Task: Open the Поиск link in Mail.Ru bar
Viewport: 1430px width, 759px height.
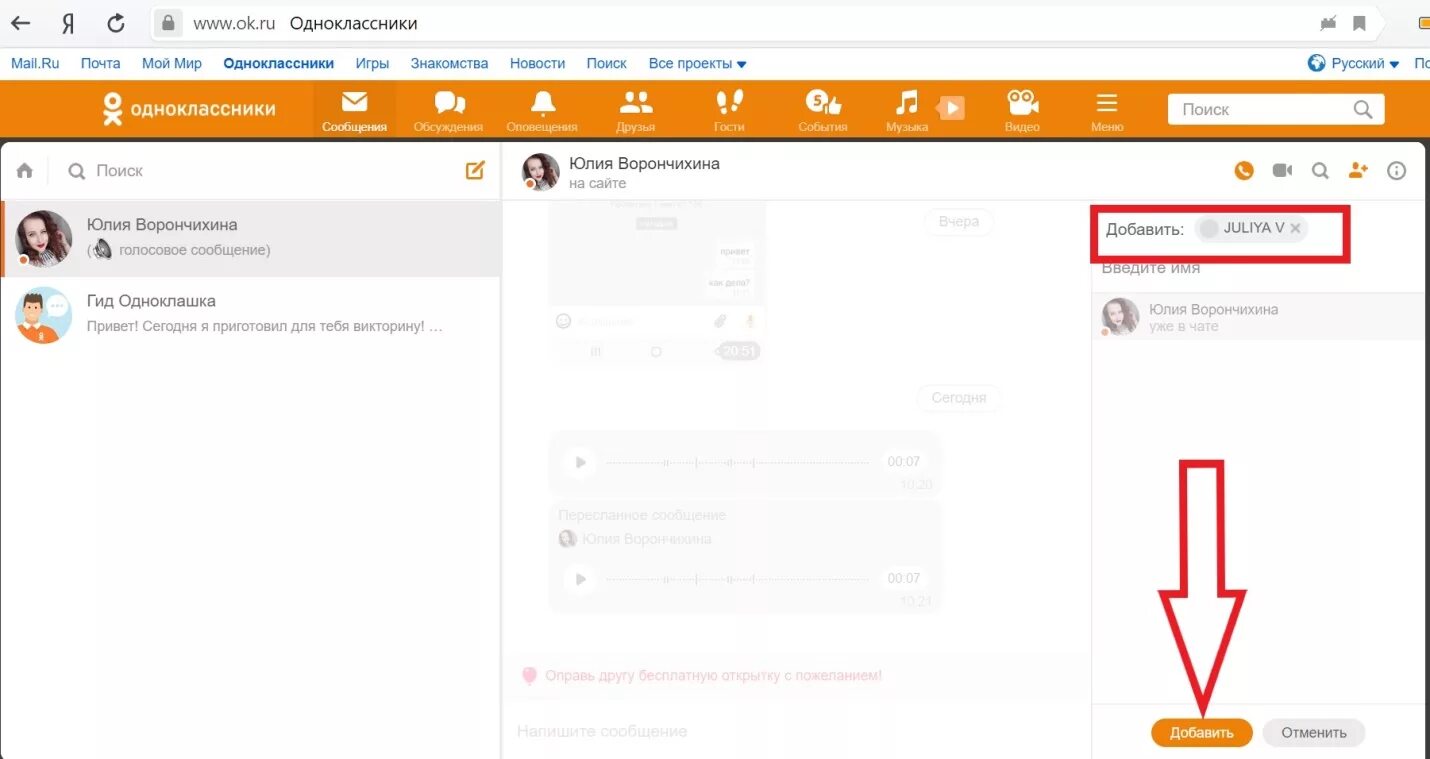Action: [606, 63]
